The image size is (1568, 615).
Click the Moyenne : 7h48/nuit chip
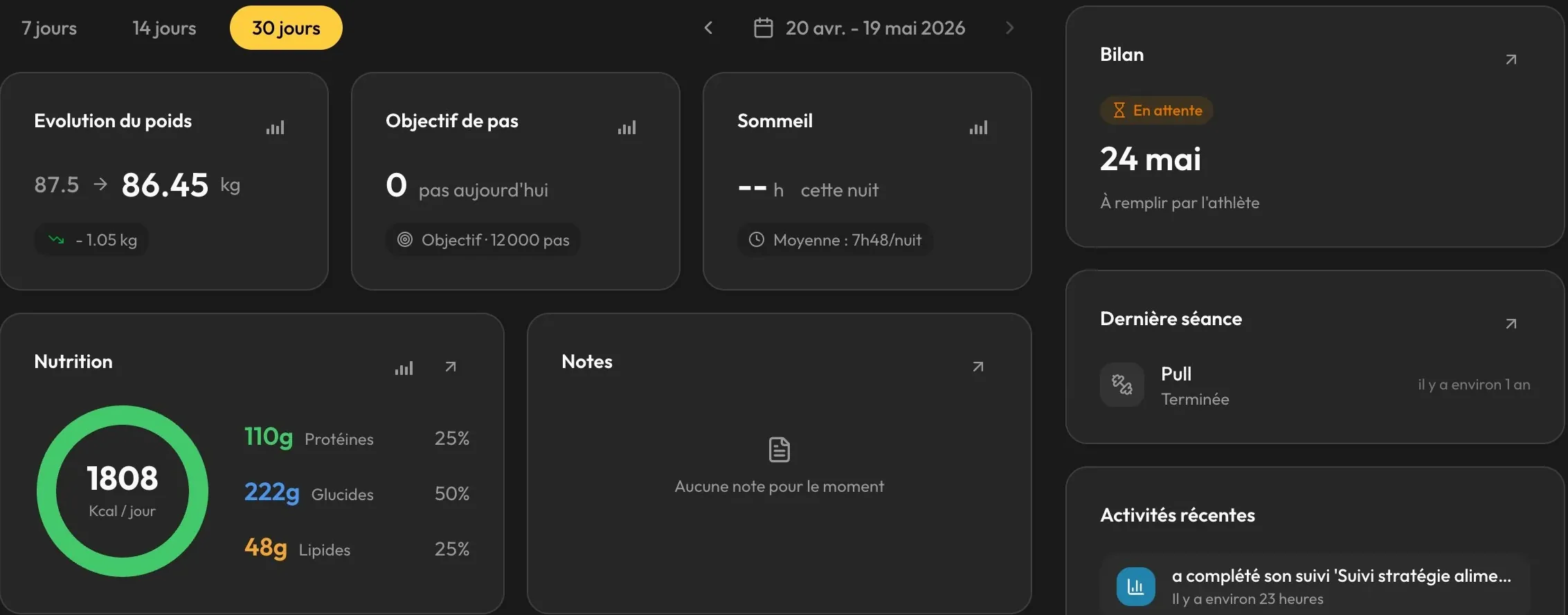click(x=835, y=240)
